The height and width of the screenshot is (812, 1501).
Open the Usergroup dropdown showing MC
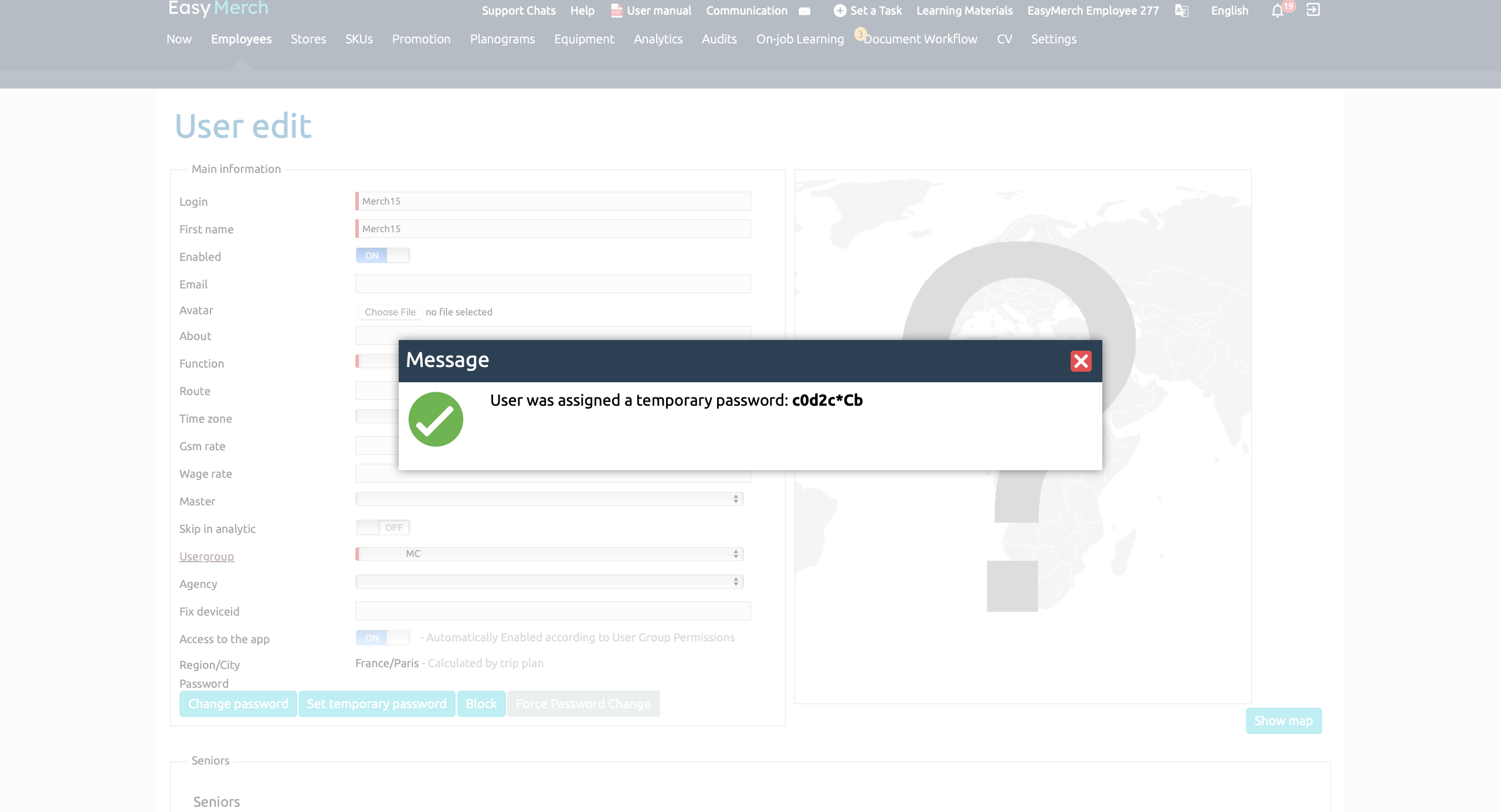click(x=549, y=554)
